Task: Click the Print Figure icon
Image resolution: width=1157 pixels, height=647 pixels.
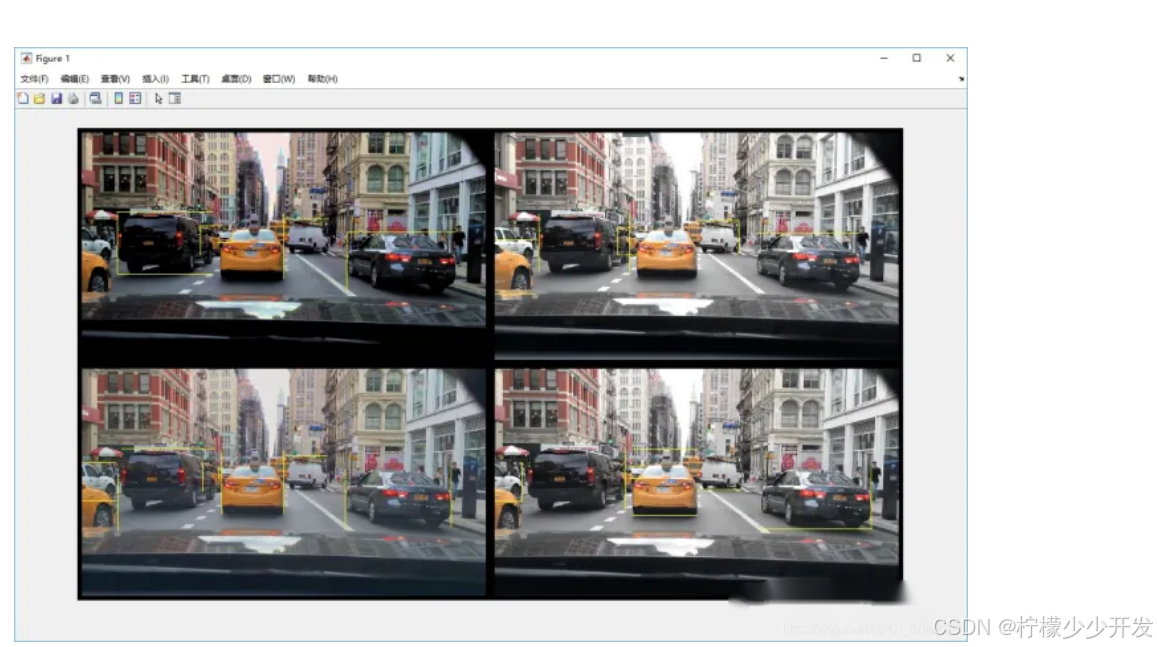Action: pos(73,98)
